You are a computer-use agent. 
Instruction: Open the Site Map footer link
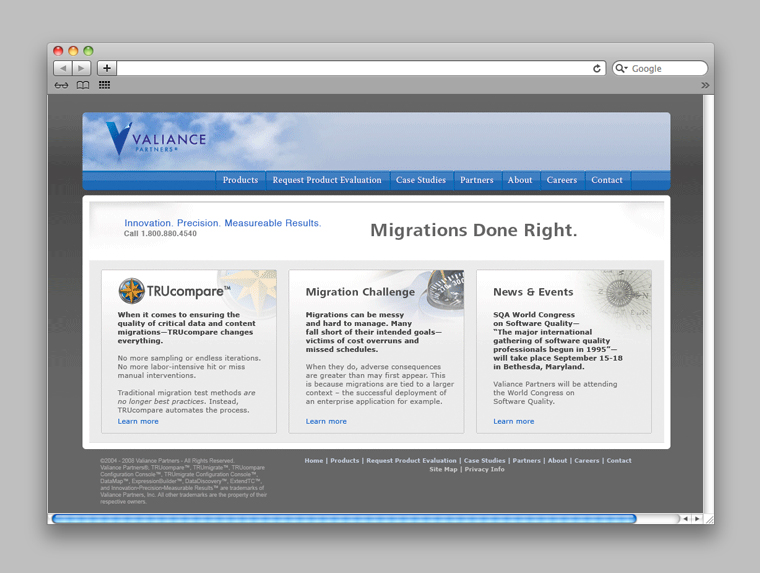point(443,469)
